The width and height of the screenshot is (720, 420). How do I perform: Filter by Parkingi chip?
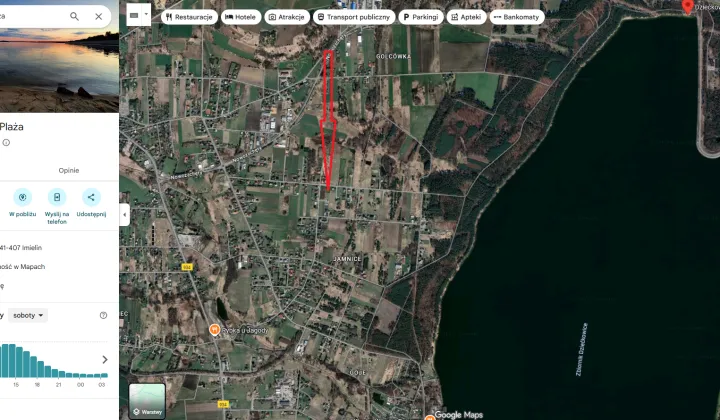click(x=421, y=17)
